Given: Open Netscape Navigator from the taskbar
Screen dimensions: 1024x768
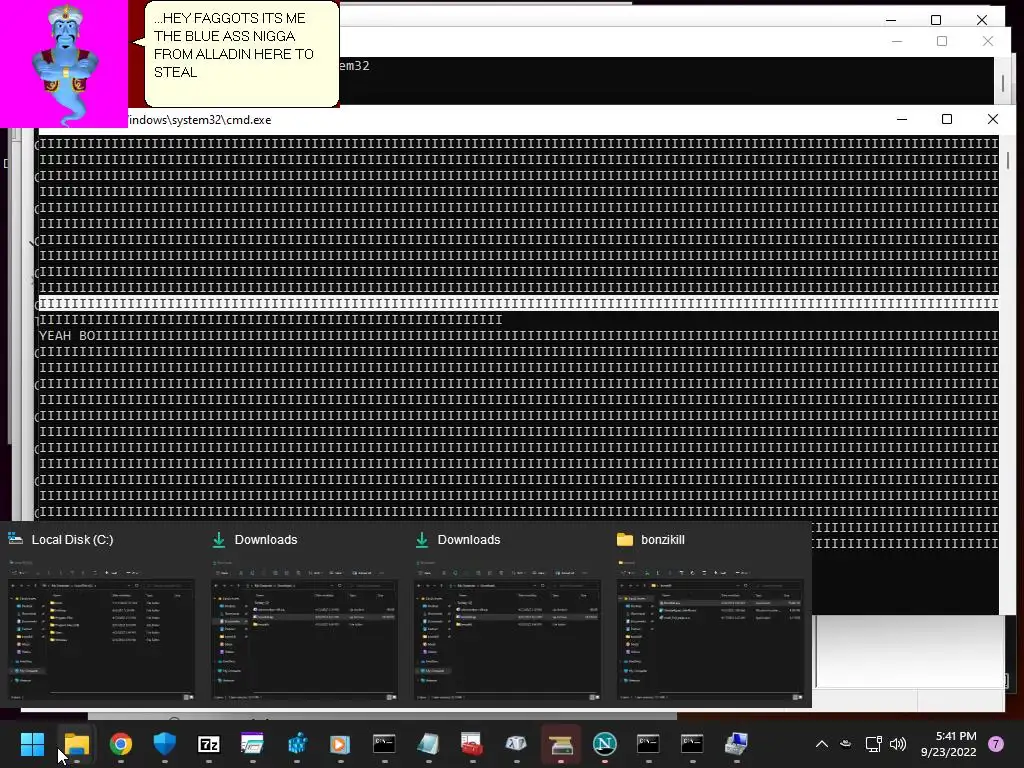Looking at the screenshot, I should point(604,744).
